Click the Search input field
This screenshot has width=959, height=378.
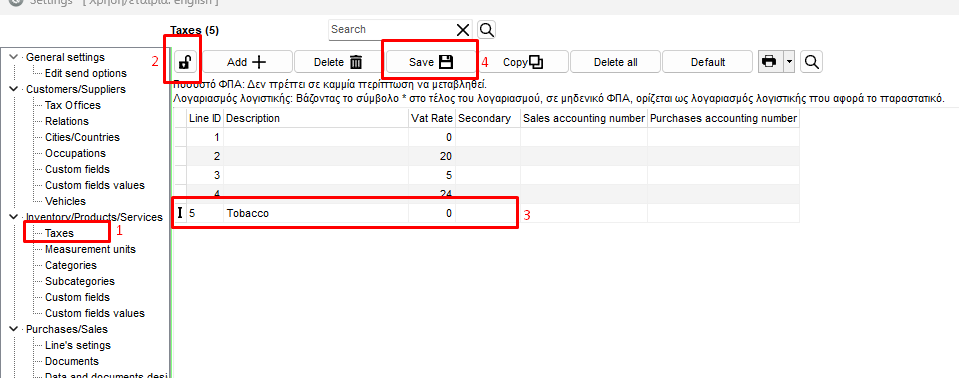pyautogui.click(x=391, y=29)
